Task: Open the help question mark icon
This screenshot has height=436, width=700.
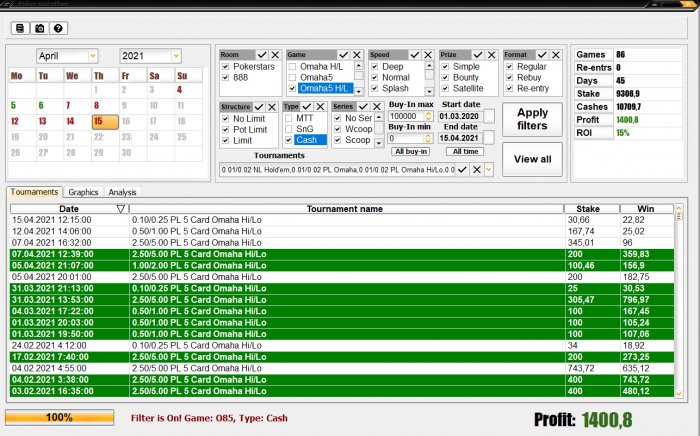Action: [58, 29]
